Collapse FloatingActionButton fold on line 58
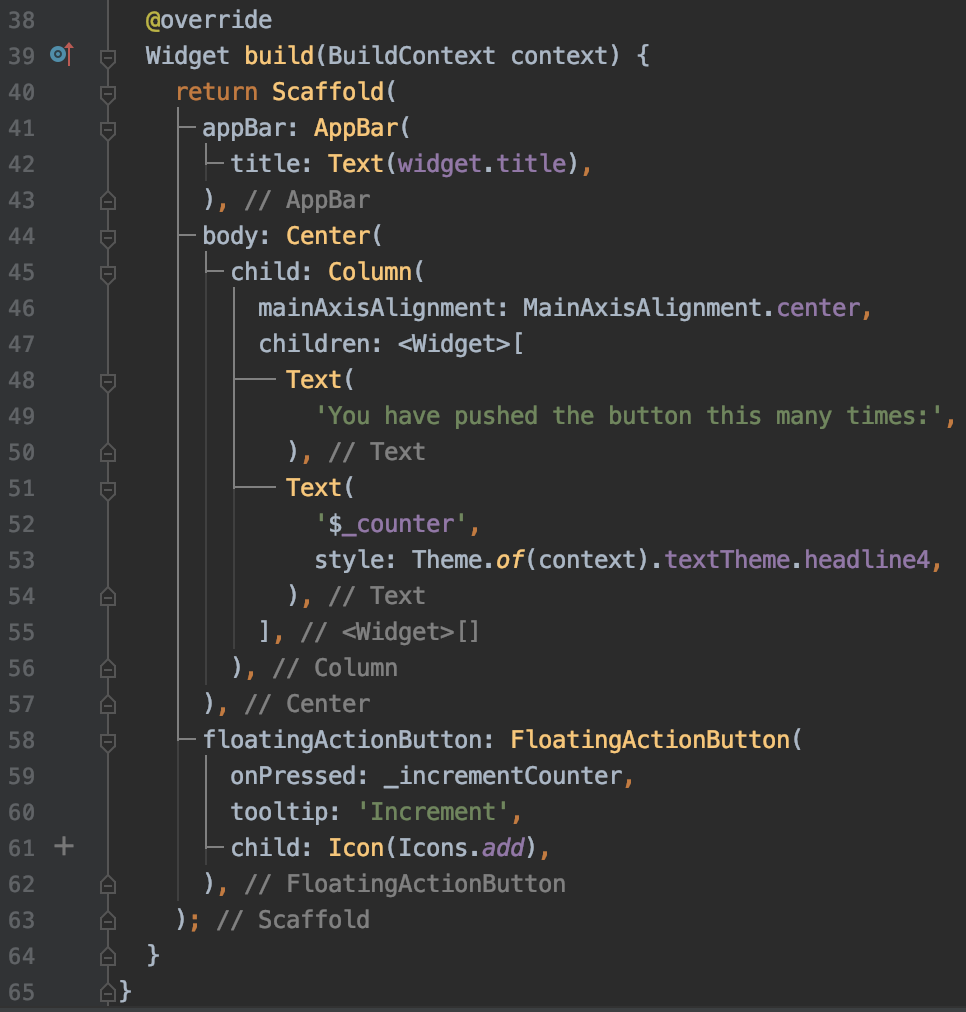966x1012 pixels. (x=108, y=742)
